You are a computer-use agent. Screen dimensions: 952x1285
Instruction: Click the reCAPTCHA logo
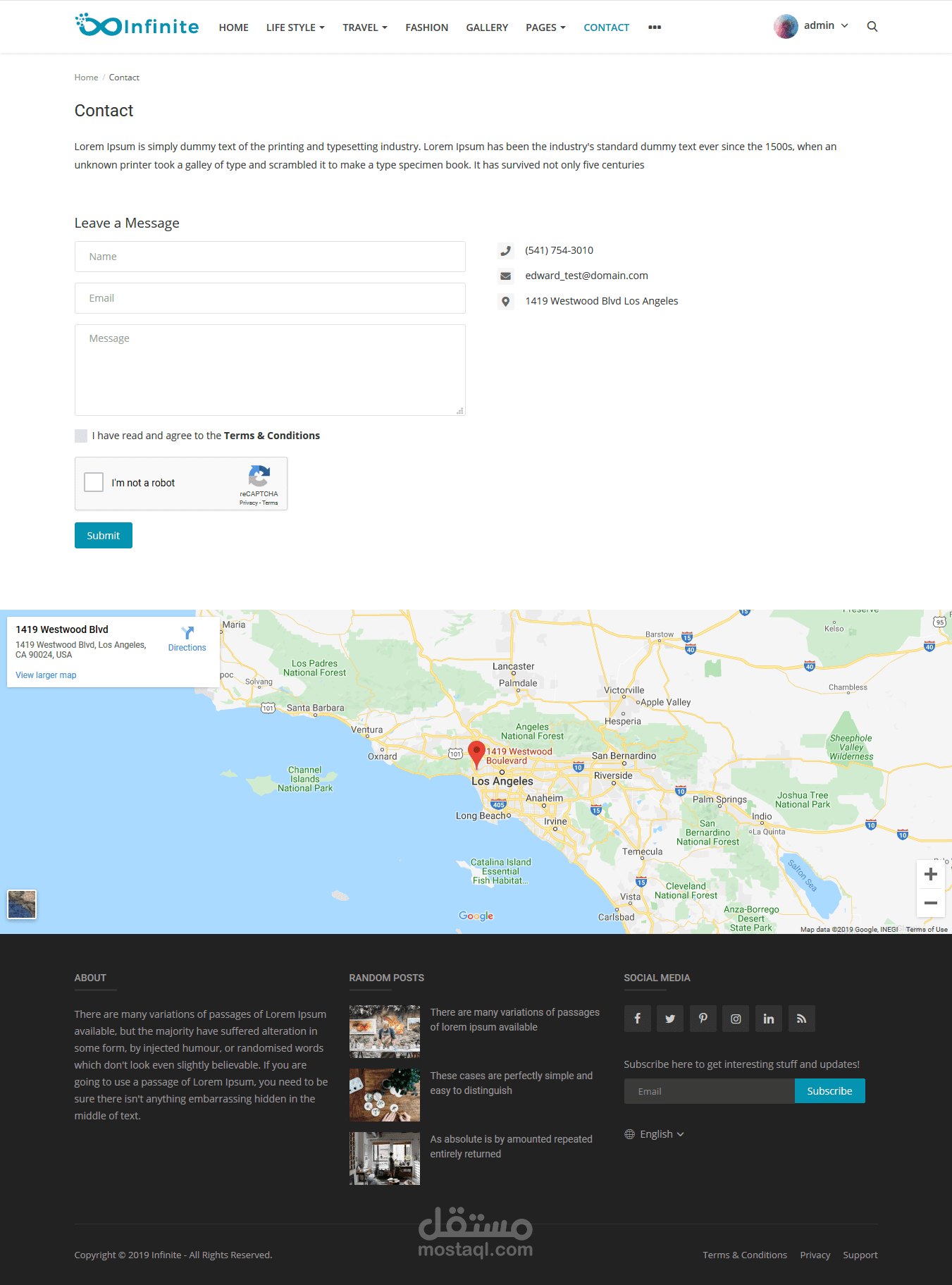259,476
